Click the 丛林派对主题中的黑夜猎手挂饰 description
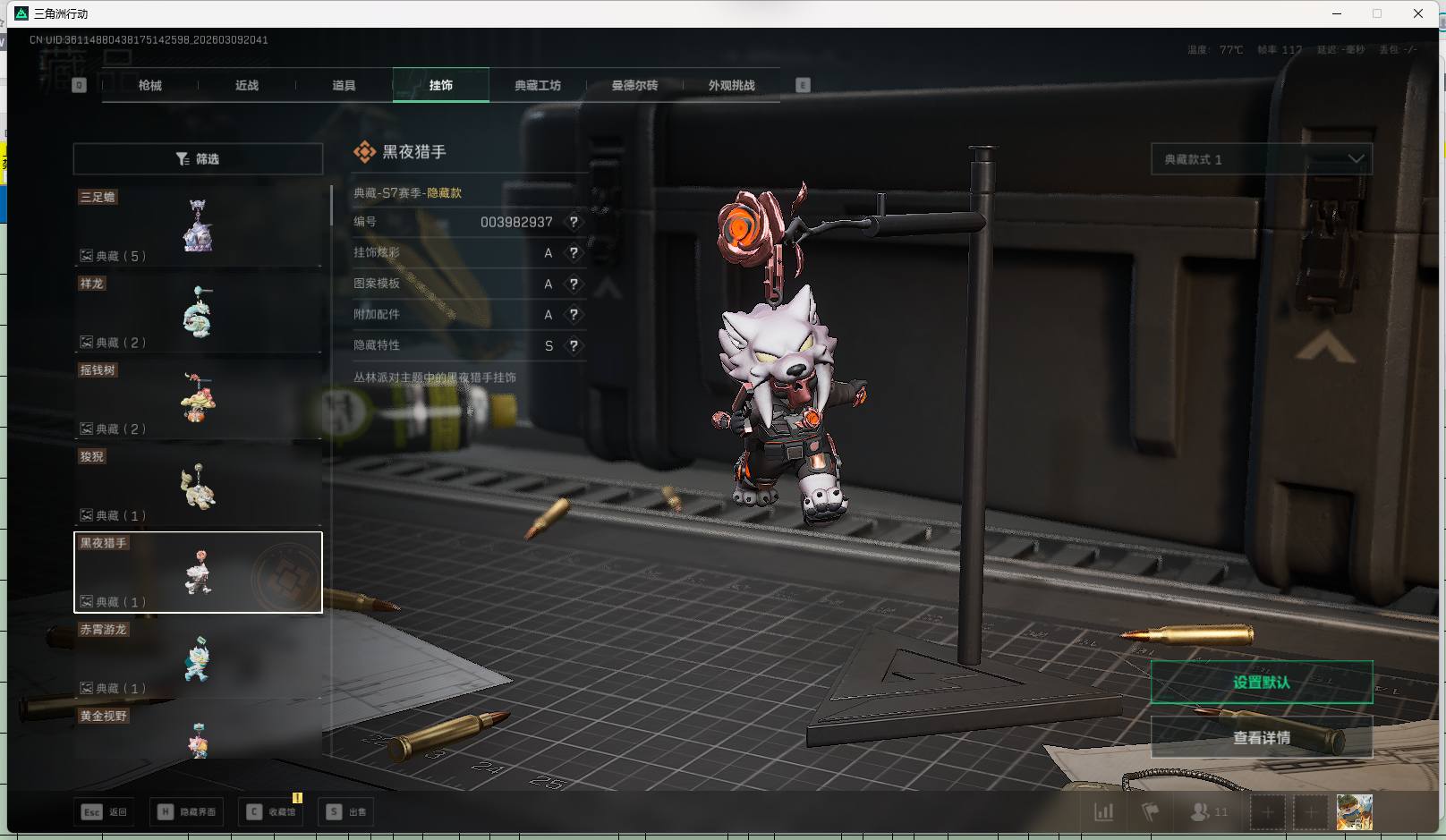The height and width of the screenshot is (840, 1446). 434,378
